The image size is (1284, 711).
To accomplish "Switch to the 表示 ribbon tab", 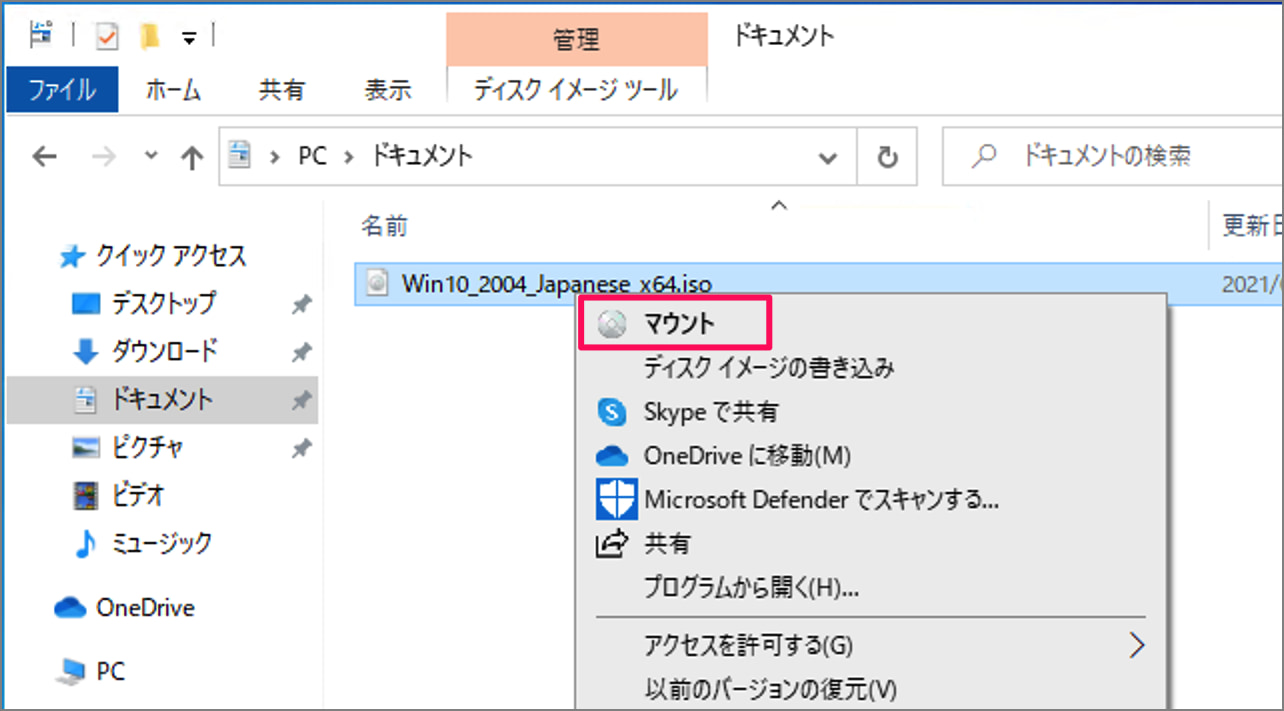I will [387, 90].
